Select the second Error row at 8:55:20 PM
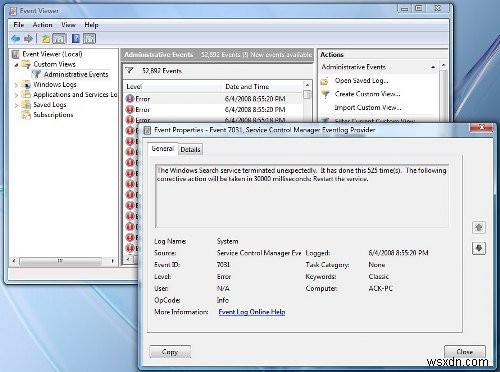The image size is (500, 372). (213, 109)
